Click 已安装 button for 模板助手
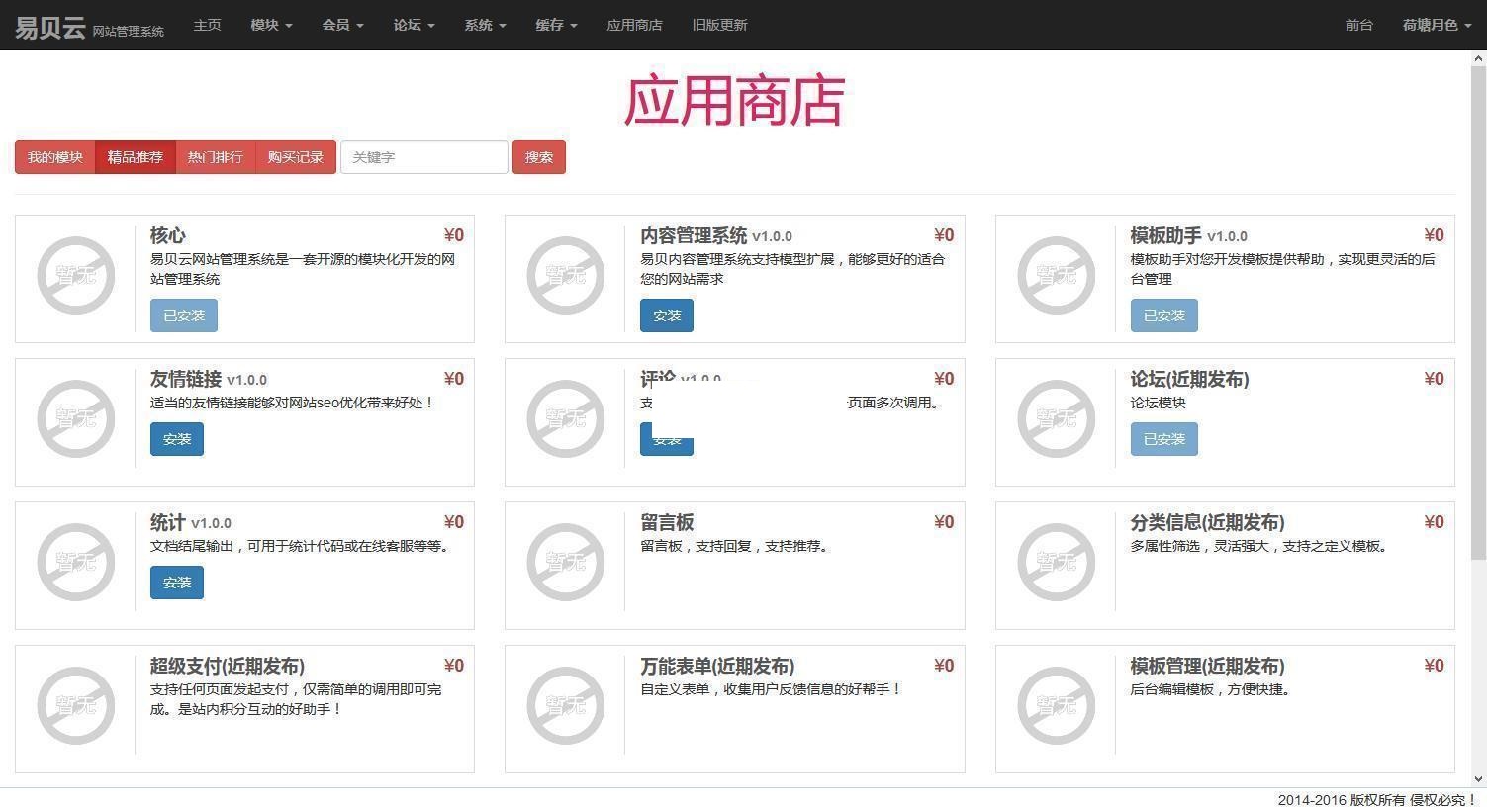The width and height of the screenshot is (1487, 812). click(1164, 316)
